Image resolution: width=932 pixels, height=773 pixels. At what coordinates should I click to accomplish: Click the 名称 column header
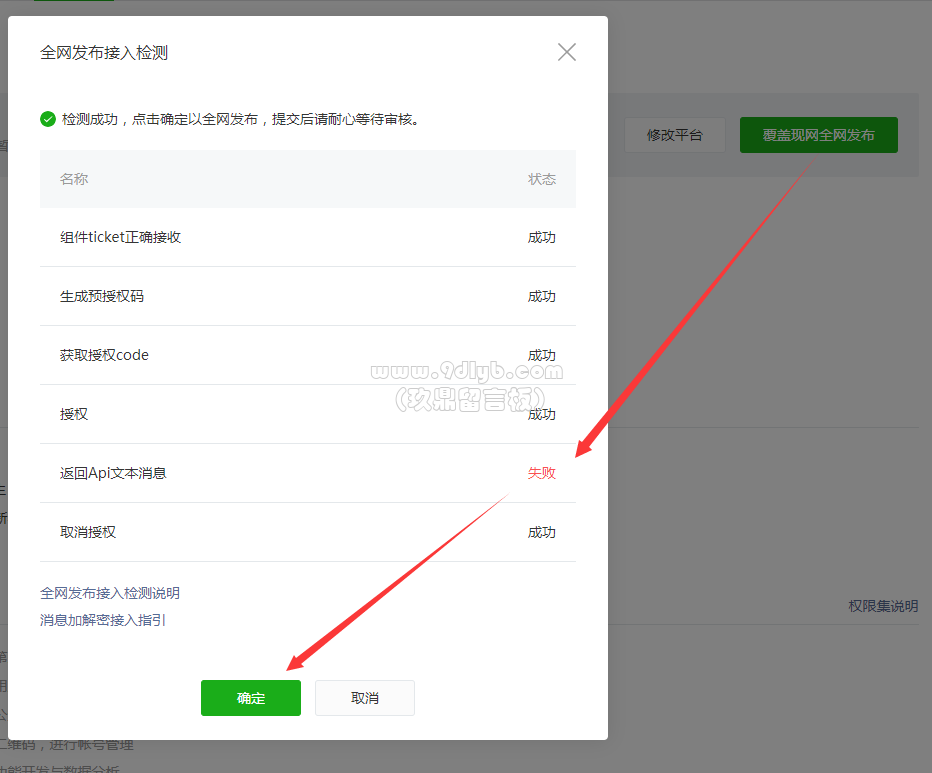[74, 179]
